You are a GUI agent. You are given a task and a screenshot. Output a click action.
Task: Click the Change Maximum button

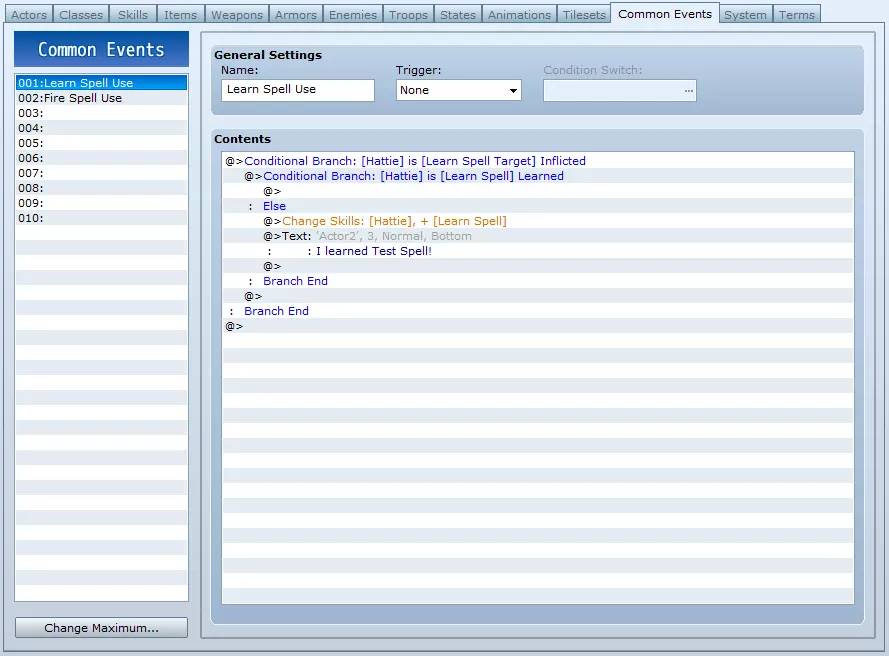coord(101,628)
